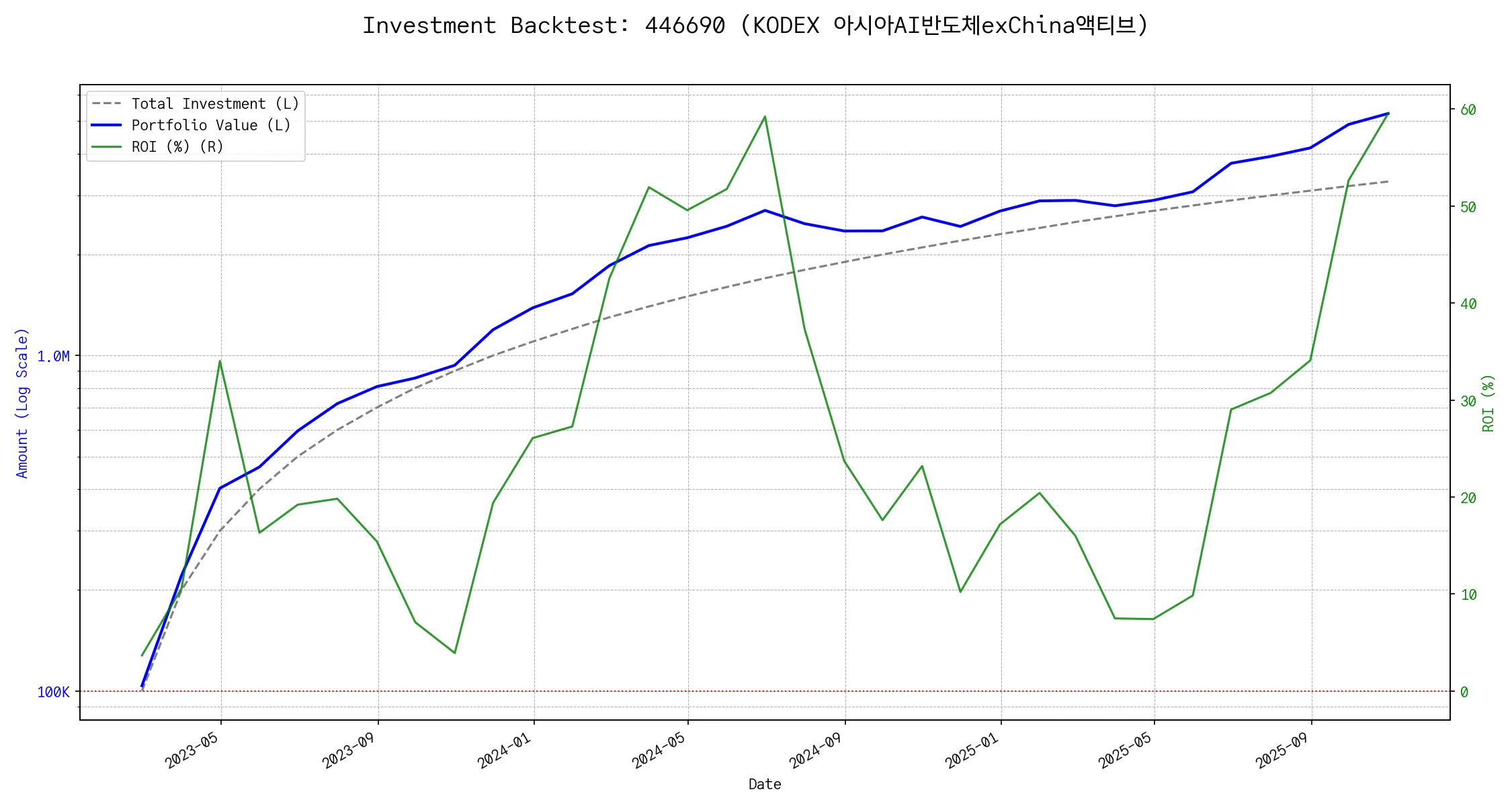The width and height of the screenshot is (1512, 806).
Task: Click the 0 ROI axis tick label
Action: pyautogui.click(x=1464, y=692)
